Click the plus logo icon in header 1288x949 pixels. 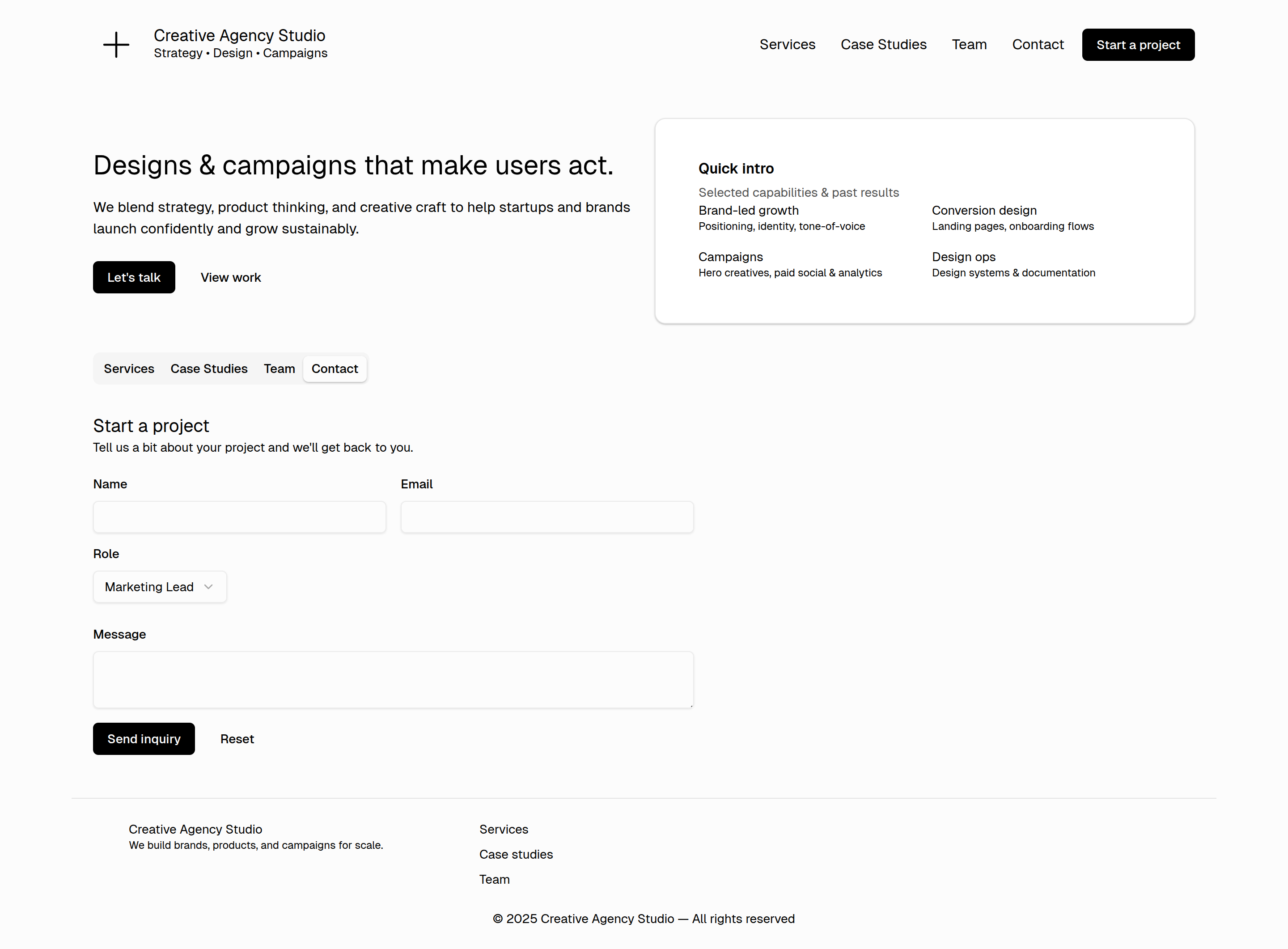click(116, 45)
